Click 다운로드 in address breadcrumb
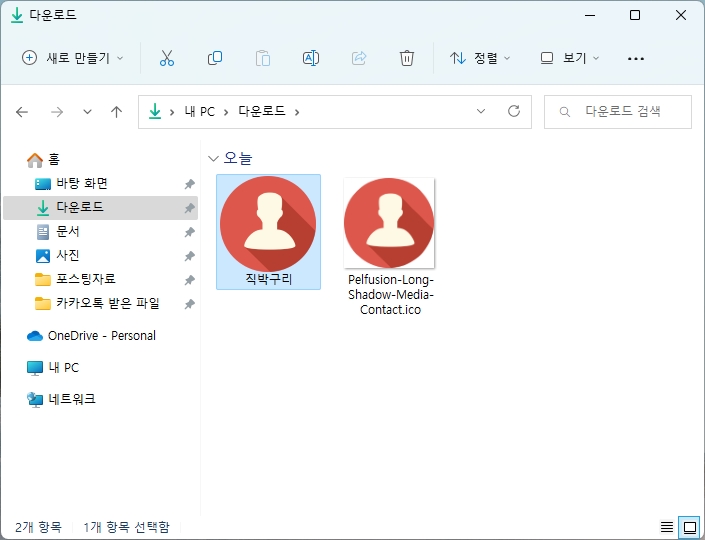Screen dimensions: 705x540 [x=262, y=111]
